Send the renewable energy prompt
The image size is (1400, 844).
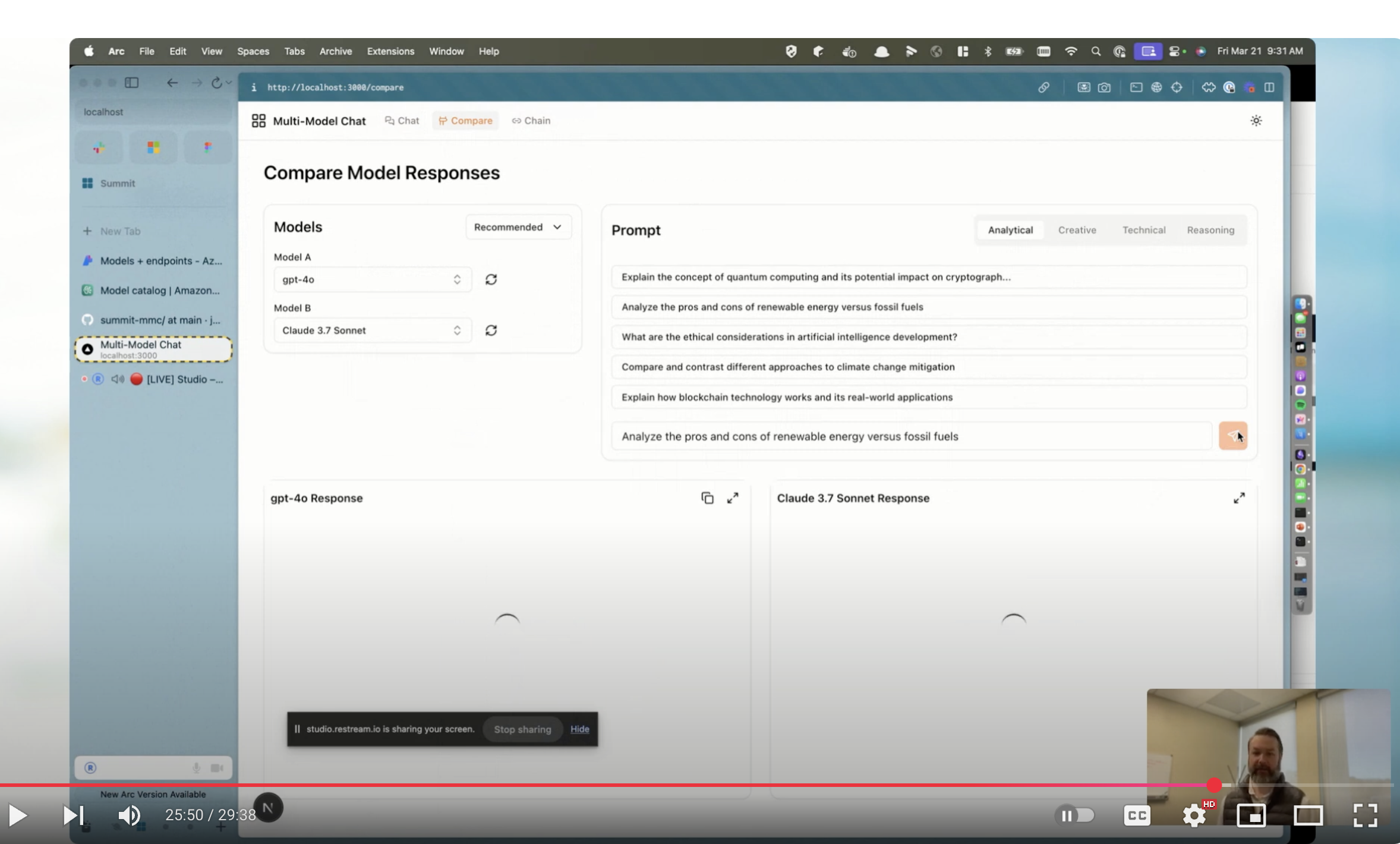coord(1233,436)
